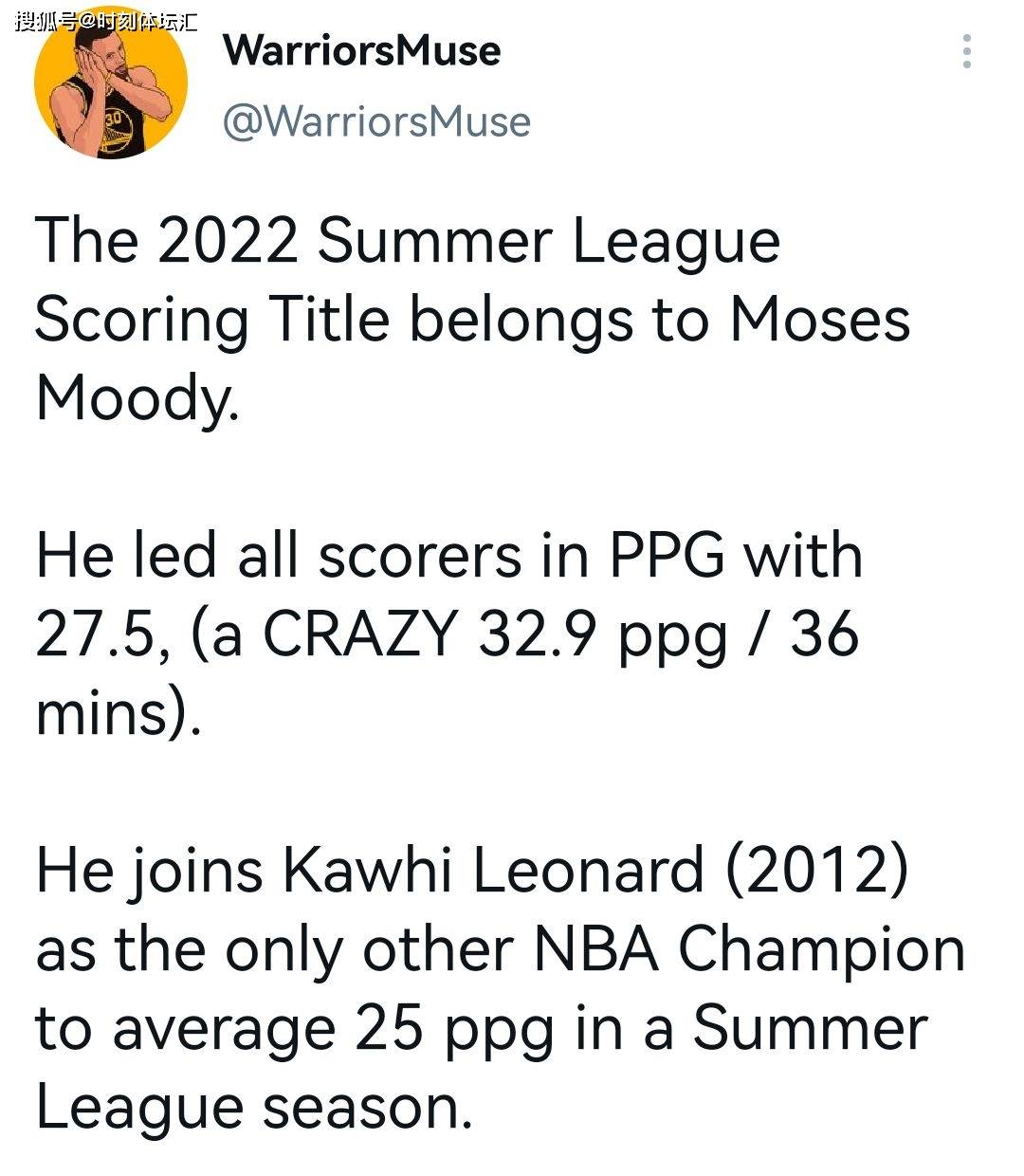The image size is (1024, 1176).
Task: Click "League season." on the final line
Action: (x=254, y=1108)
